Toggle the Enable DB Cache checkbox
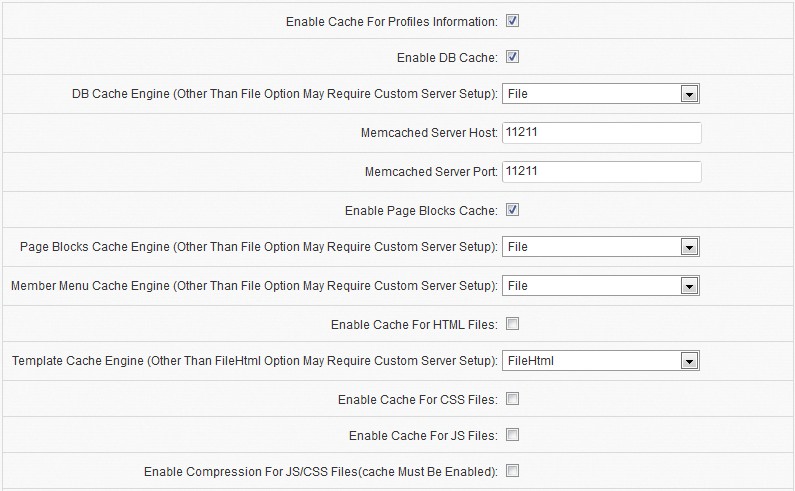The width and height of the screenshot is (795, 491). [x=512, y=57]
